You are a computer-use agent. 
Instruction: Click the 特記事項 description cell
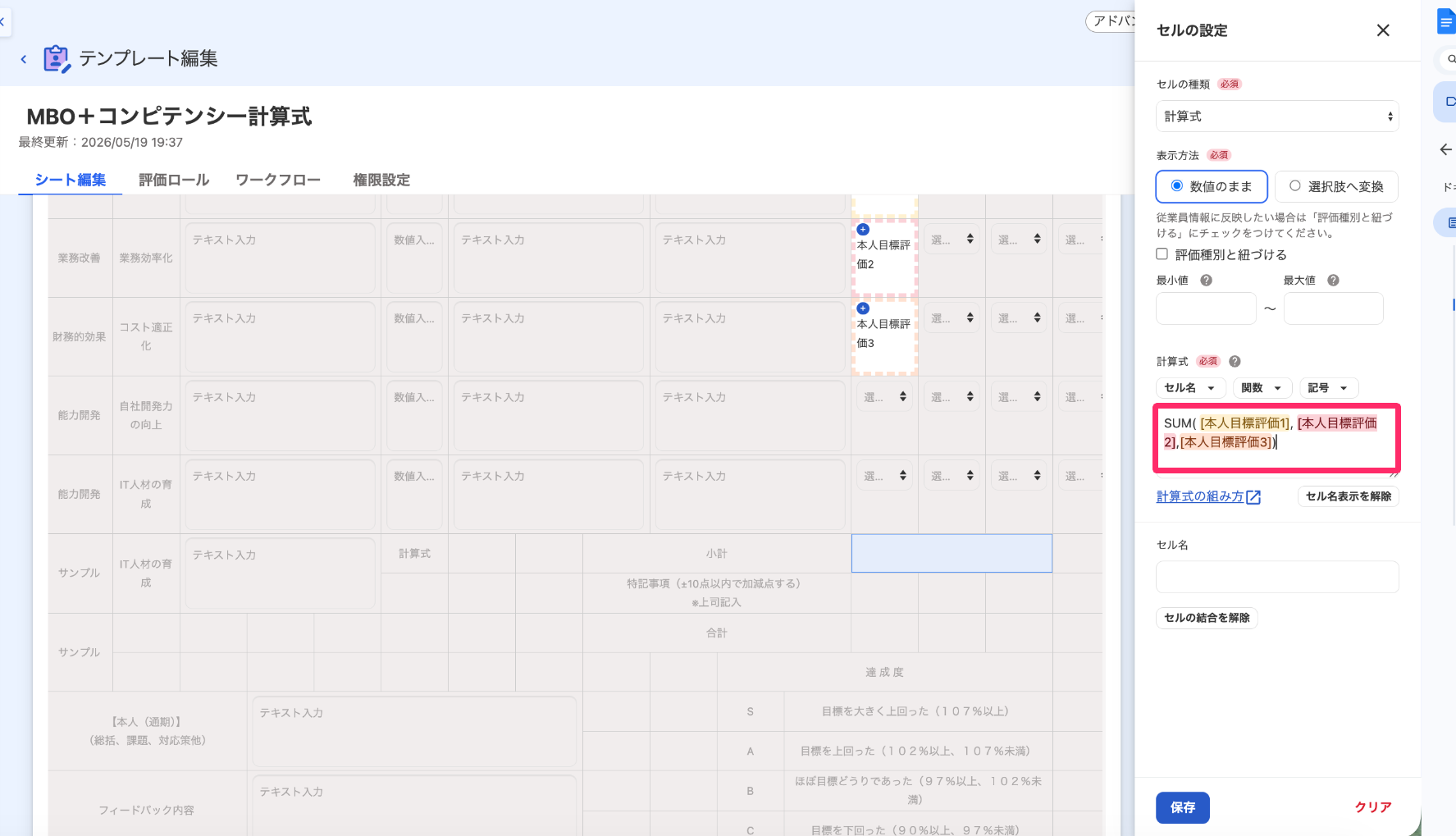click(x=717, y=592)
